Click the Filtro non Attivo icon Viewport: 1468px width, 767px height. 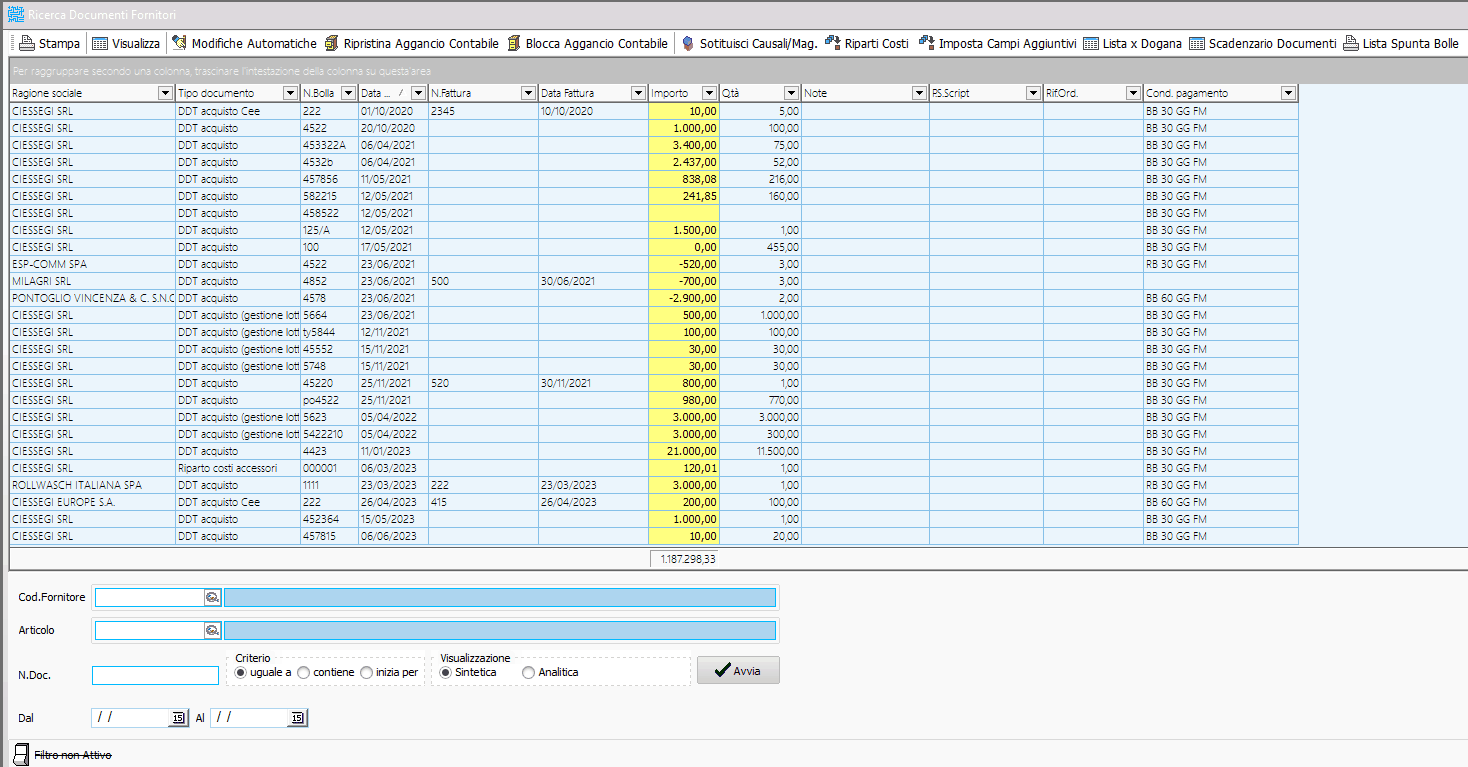(21, 754)
